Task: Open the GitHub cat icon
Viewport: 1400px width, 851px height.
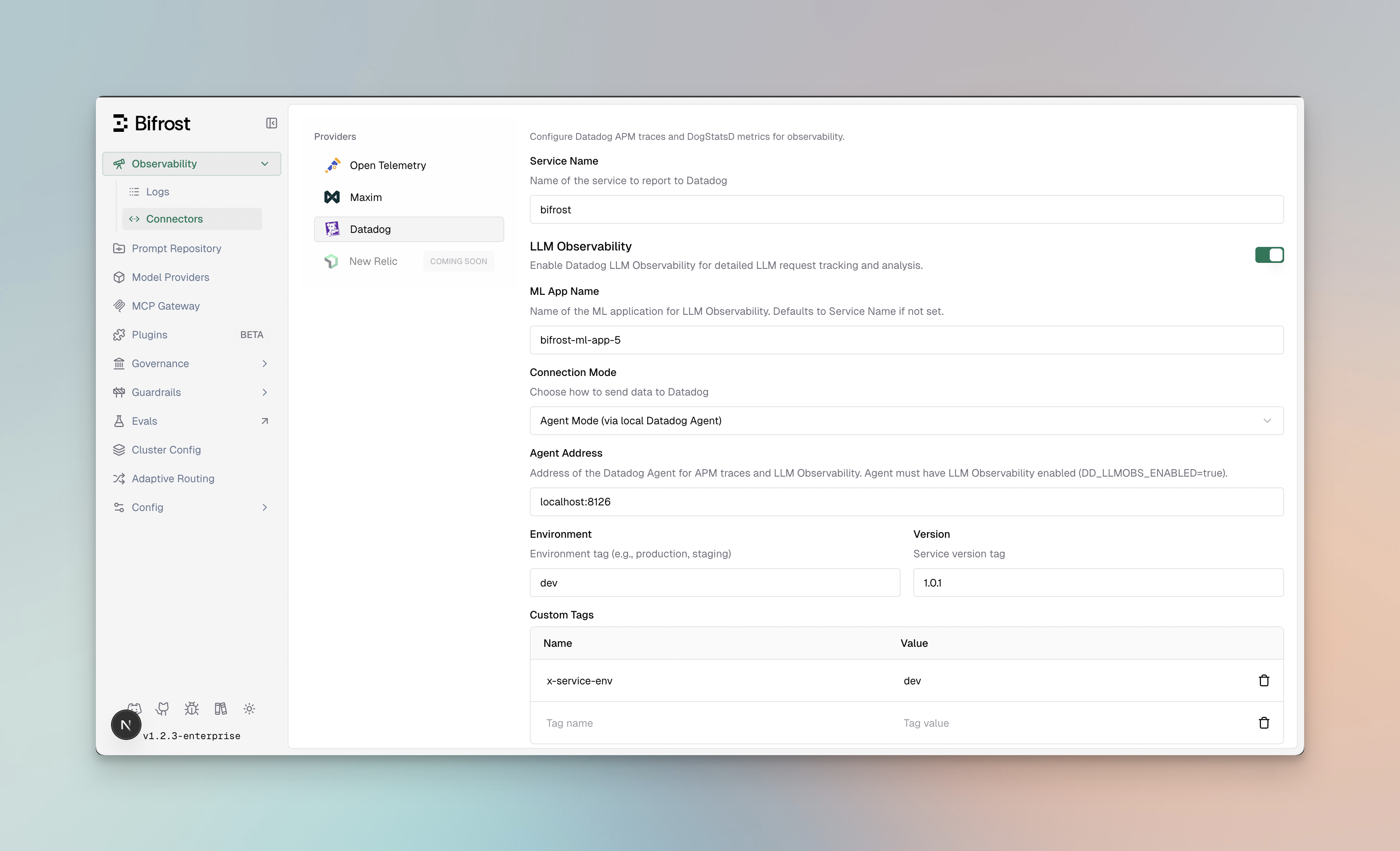Action: click(163, 708)
